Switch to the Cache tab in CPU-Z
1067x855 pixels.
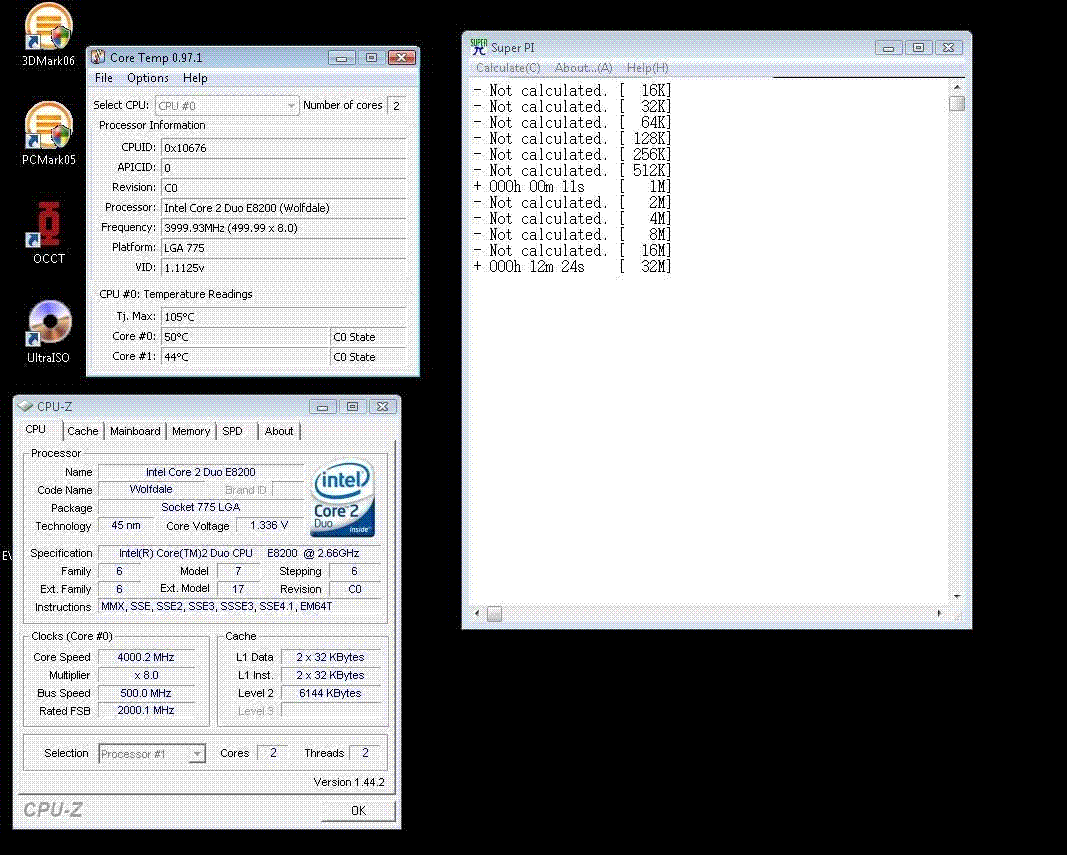click(82, 431)
